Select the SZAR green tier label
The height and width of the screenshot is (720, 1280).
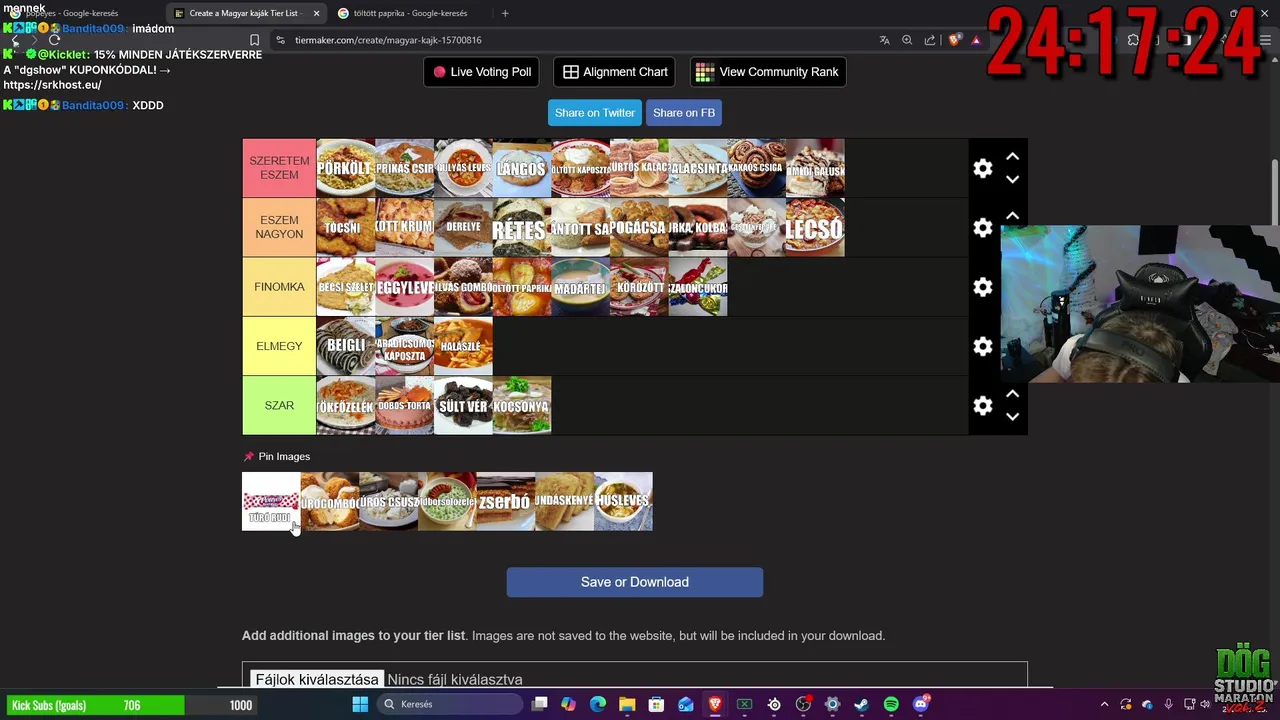pyautogui.click(x=279, y=405)
